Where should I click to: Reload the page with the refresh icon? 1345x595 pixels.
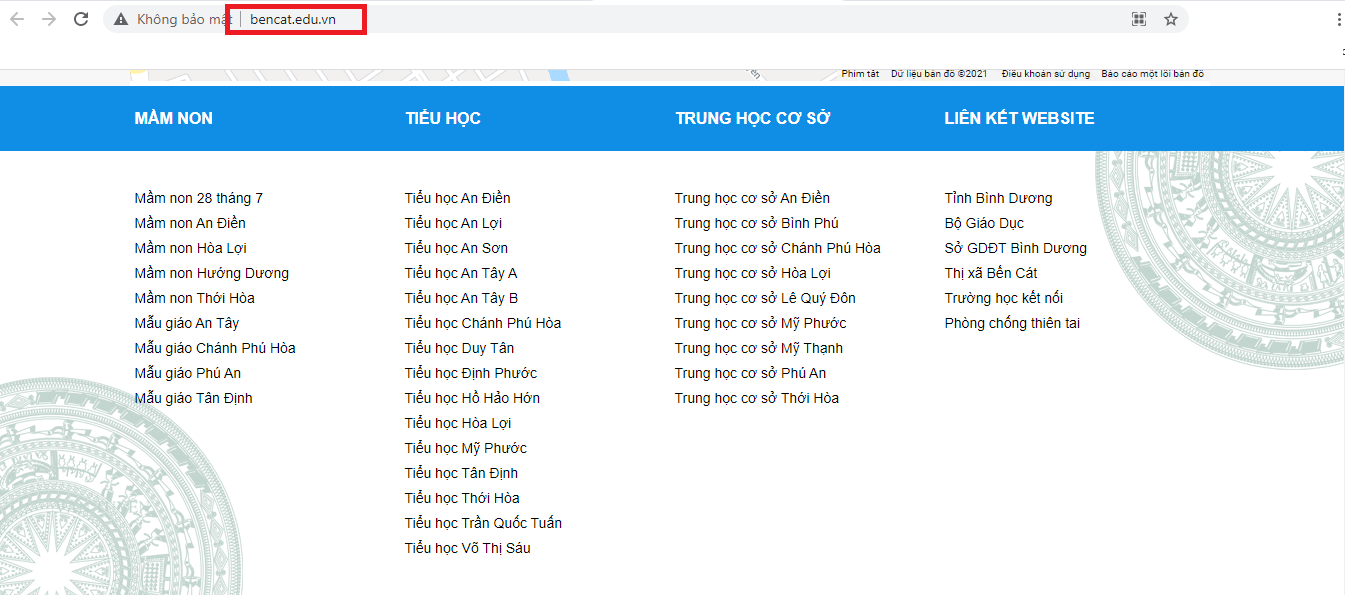coord(82,19)
